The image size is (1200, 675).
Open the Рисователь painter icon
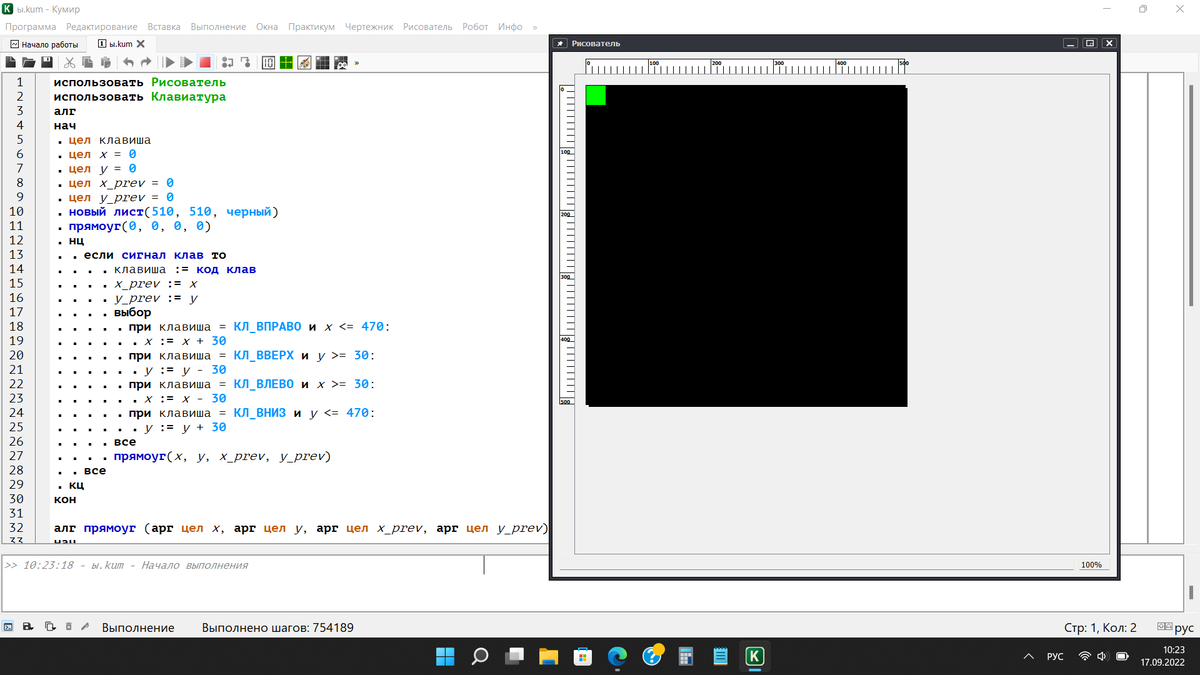tap(304, 62)
